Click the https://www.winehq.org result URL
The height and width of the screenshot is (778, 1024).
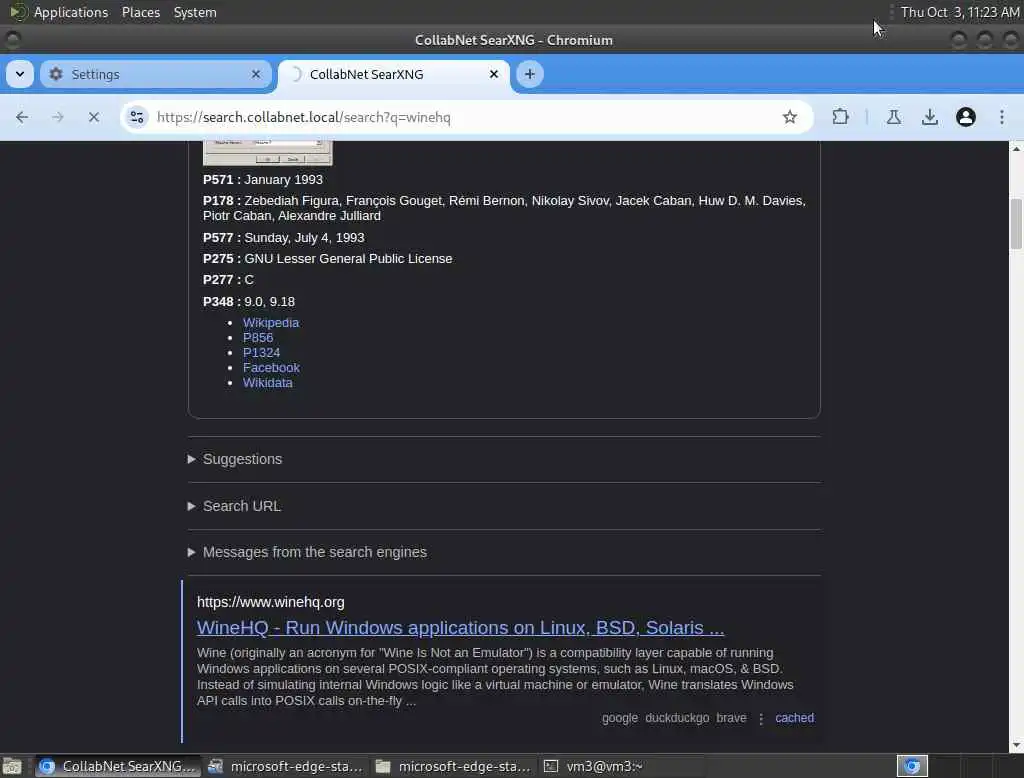click(x=270, y=602)
